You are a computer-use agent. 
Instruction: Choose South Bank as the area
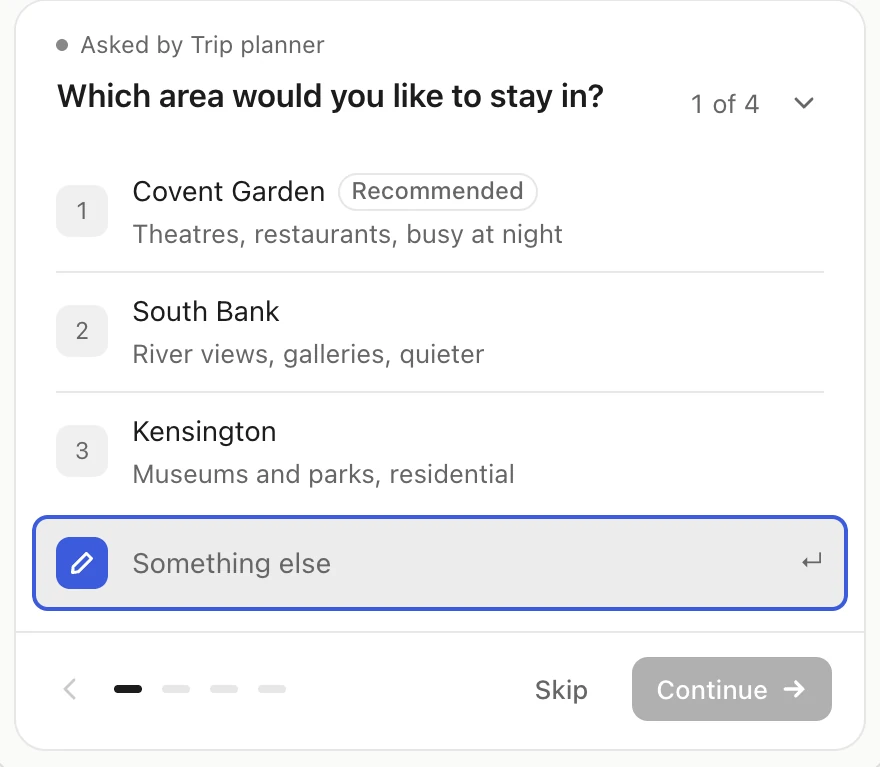(x=440, y=332)
